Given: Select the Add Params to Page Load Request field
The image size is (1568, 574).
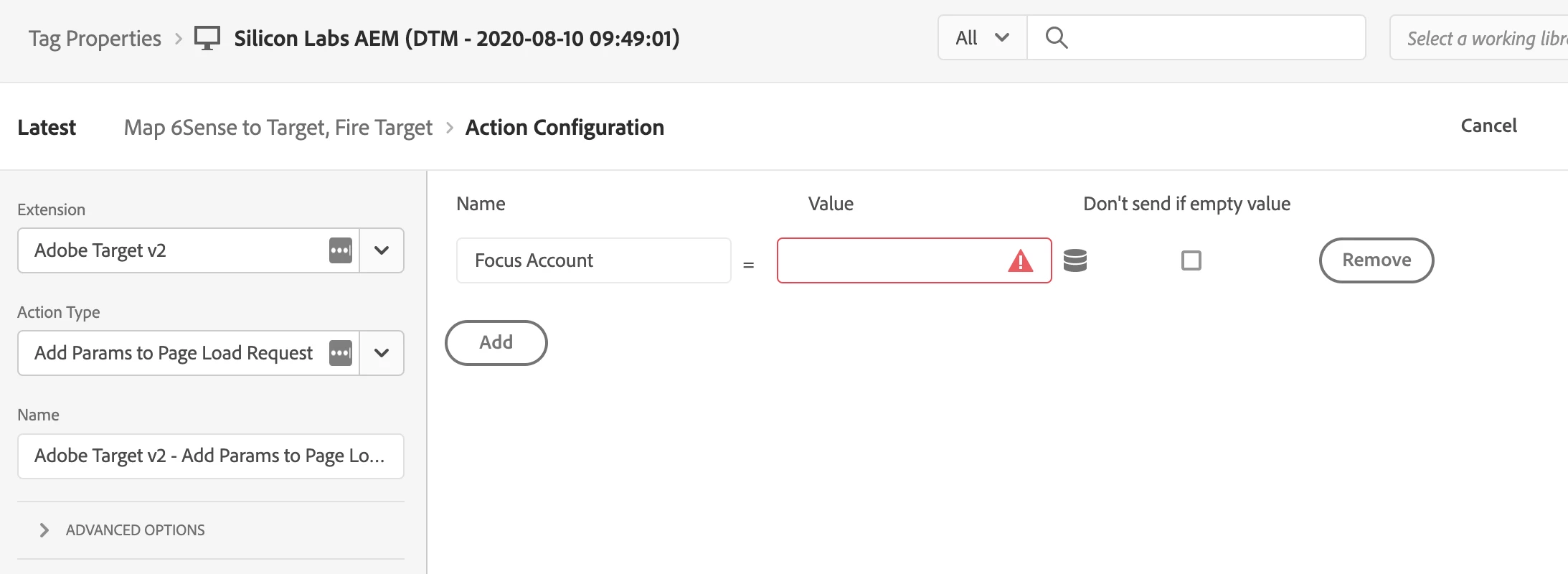Looking at the screenshot, I should (x=188, y=353).
